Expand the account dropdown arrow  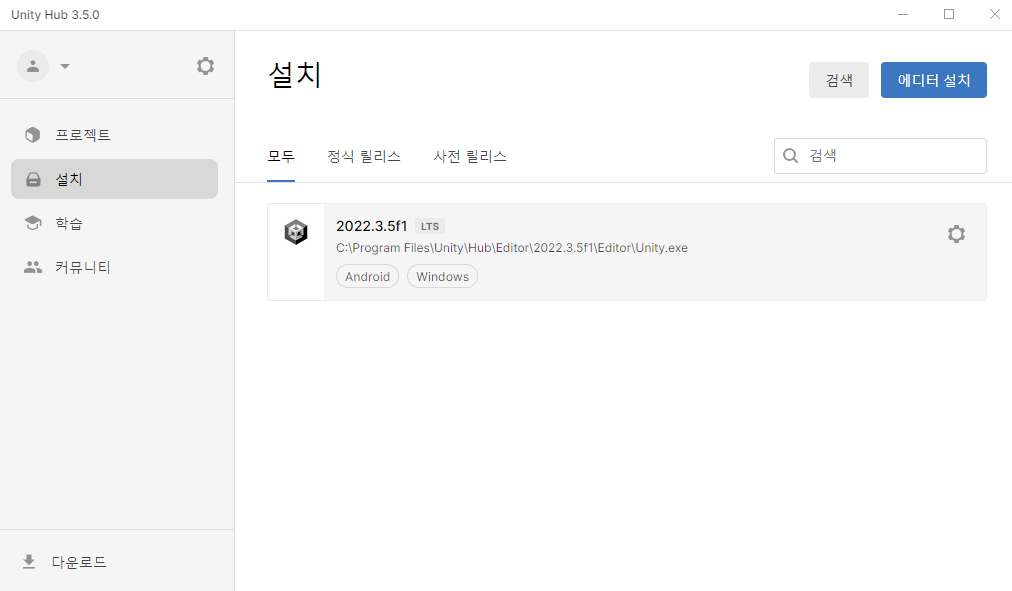point(65,66)
